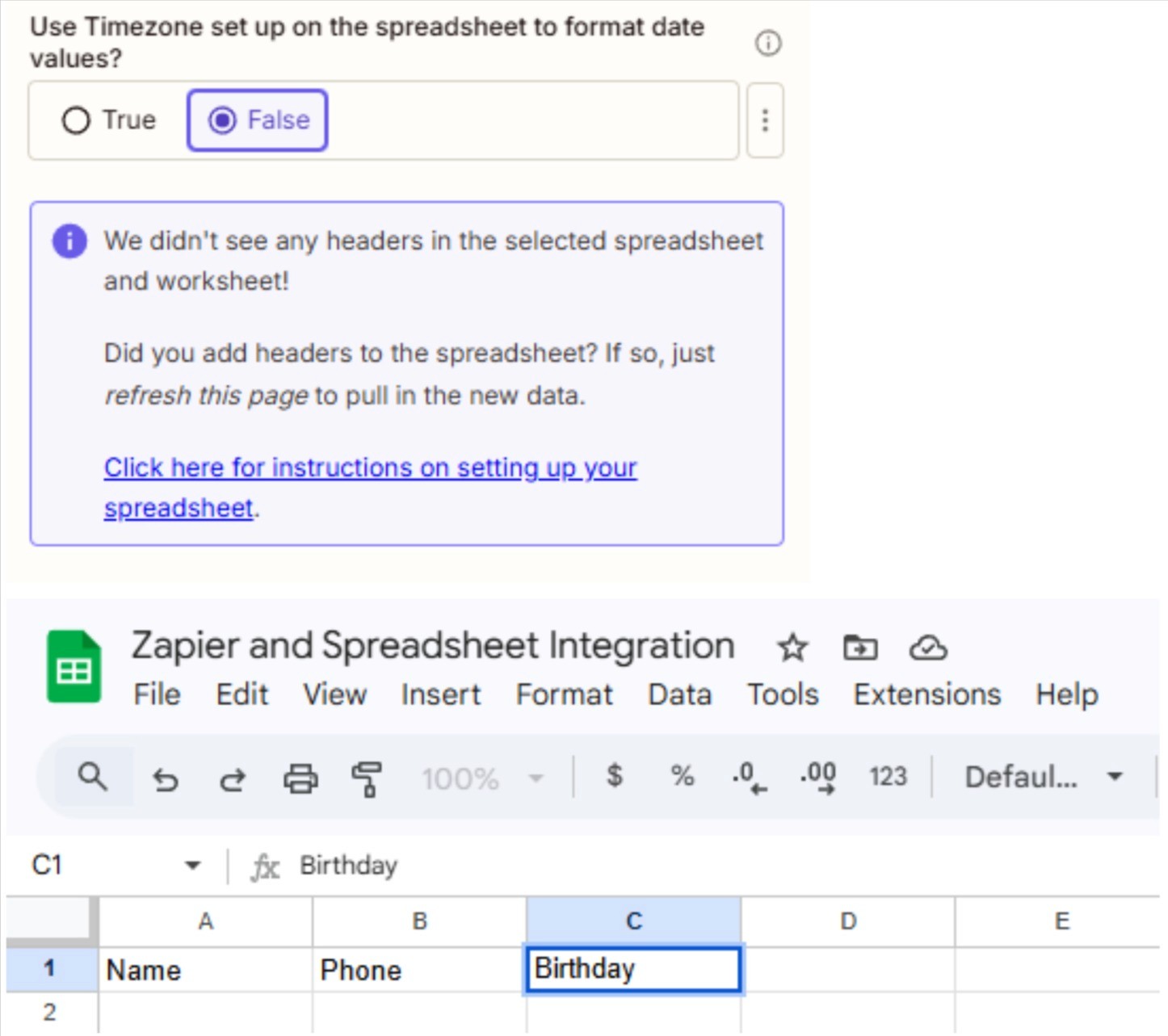The width and height of the screenshot is (1168, 1036).
Task: Open the Format menu
Action: tap(565, 694)
